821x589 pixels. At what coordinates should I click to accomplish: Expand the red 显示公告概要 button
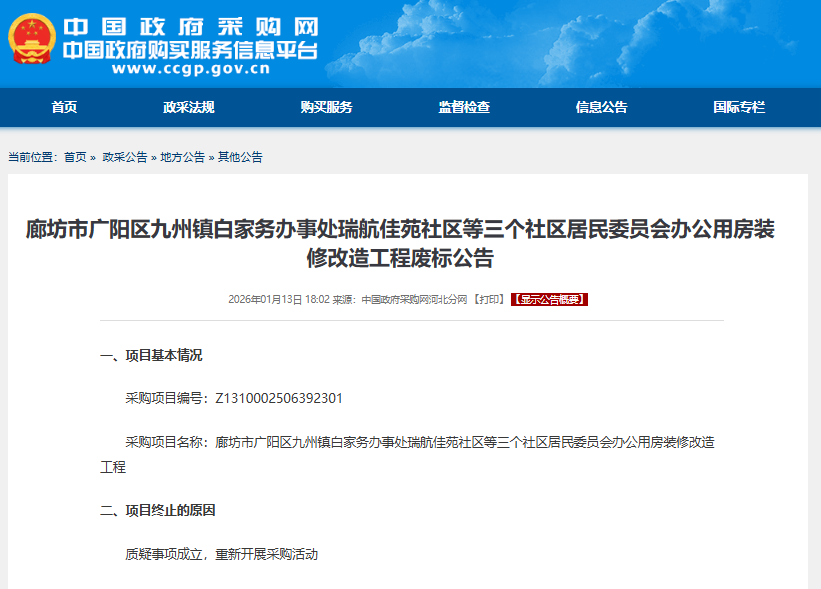point(549,299)
